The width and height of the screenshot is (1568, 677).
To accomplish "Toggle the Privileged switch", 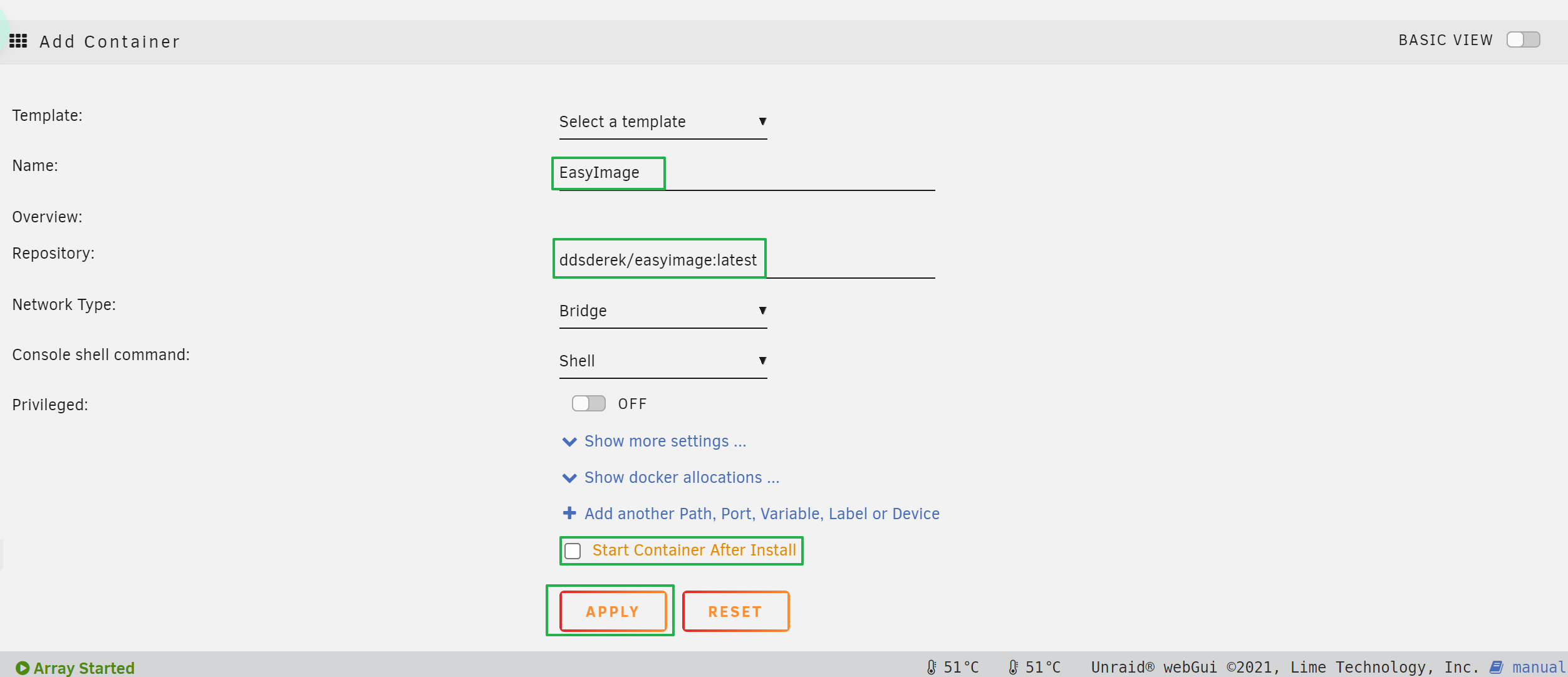I will pyautogui.click(x=588, y=403).
